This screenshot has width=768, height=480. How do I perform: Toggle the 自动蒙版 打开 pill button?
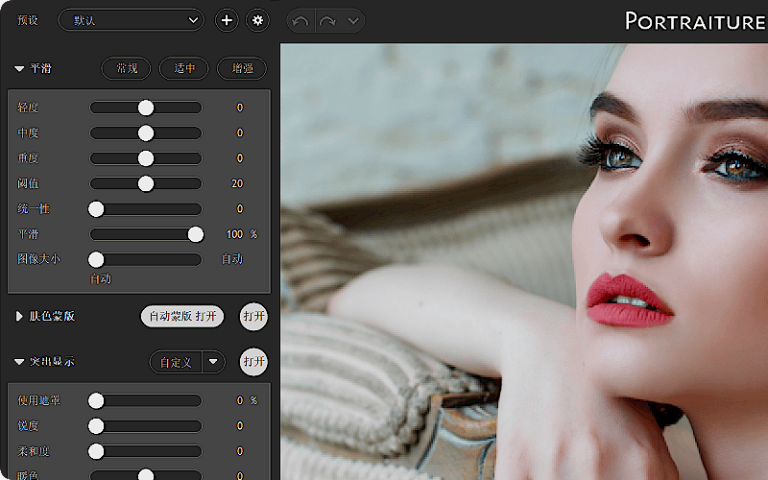[x=182, y=316]
